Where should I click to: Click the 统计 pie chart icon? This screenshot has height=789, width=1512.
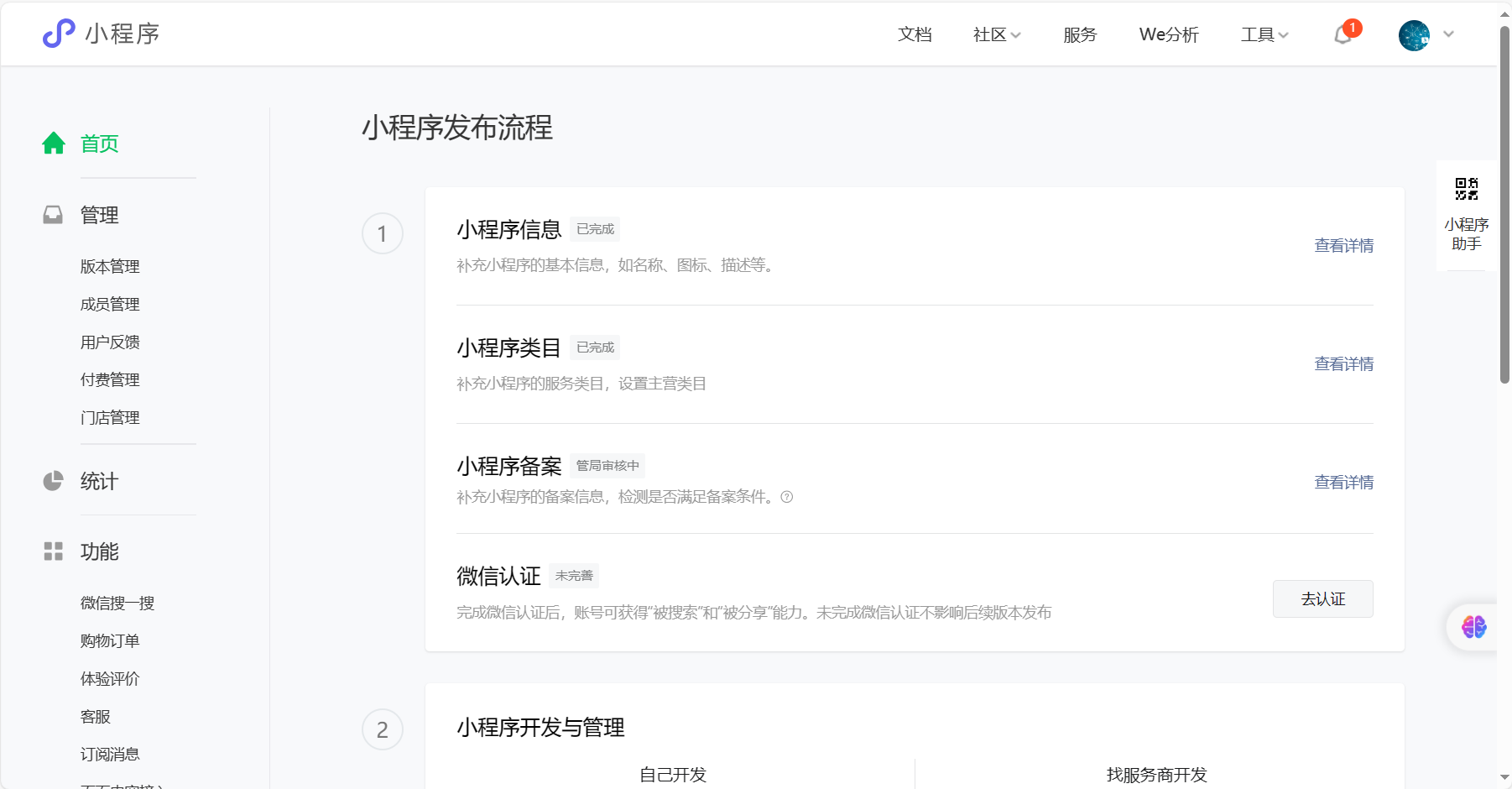click(53, 481)
